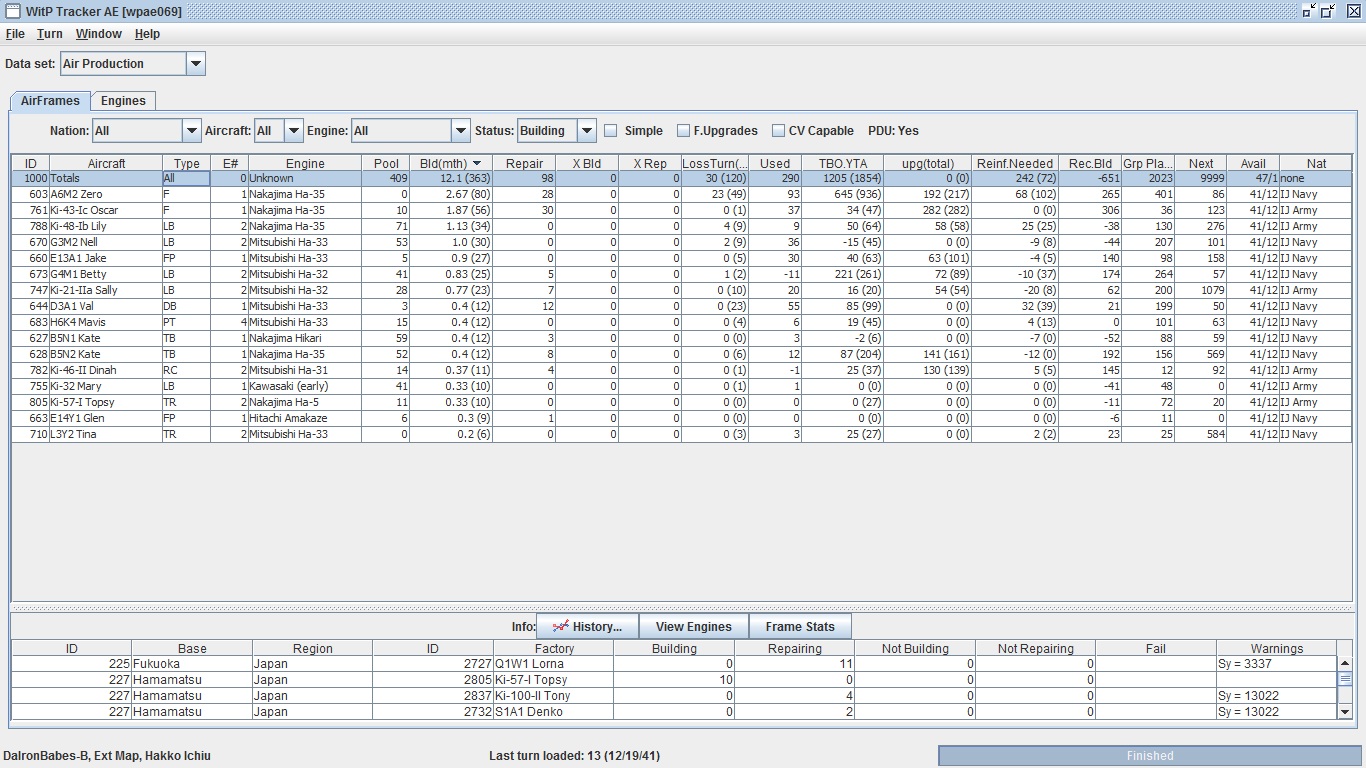Click the Data set dropdown arrow
The height and width of the screenshot is (768, 1366).
[196, 64]
